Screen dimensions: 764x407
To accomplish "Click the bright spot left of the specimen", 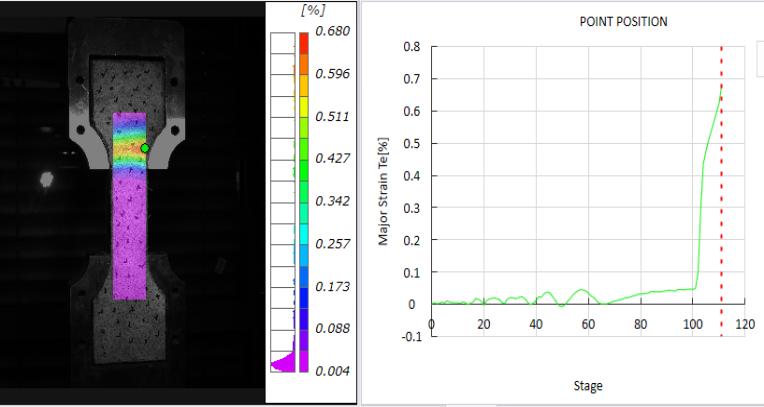I will 45,179.
